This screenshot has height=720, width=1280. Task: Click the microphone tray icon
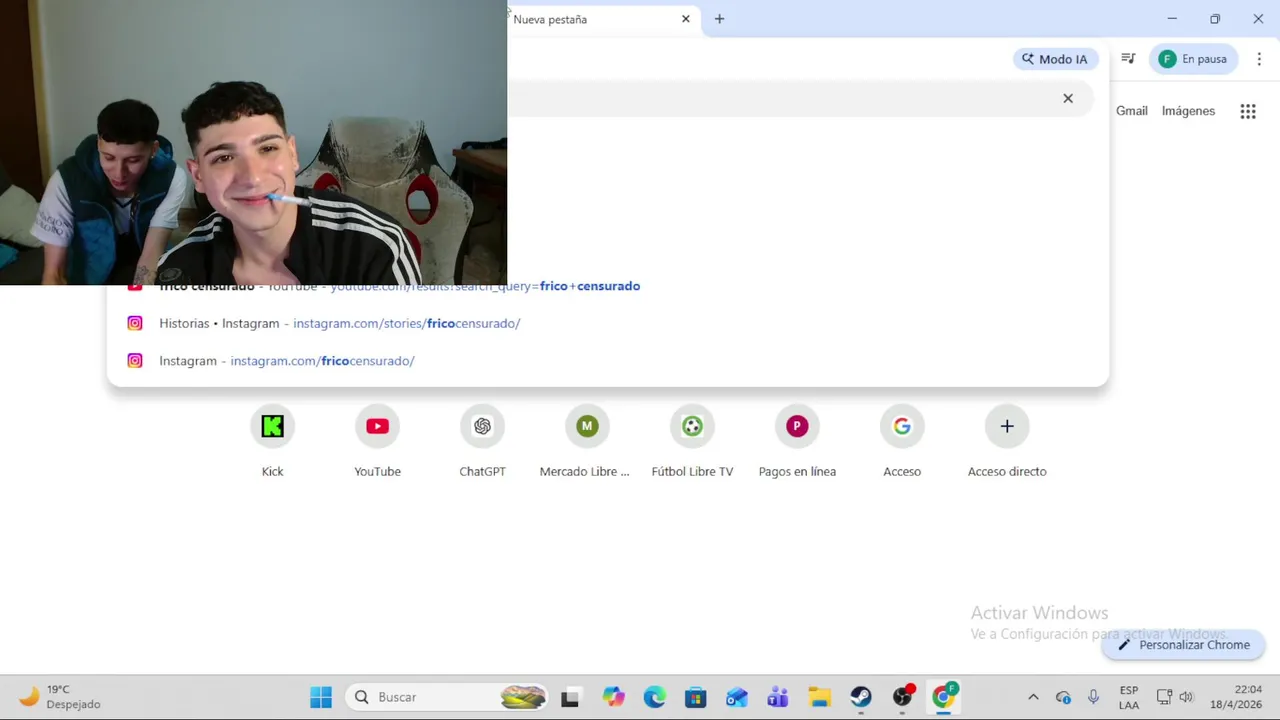click(1093, 697)
